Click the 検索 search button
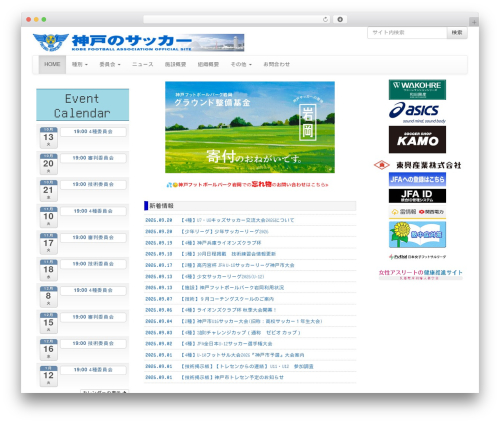 pyautogui.click(x=457, y=33)
